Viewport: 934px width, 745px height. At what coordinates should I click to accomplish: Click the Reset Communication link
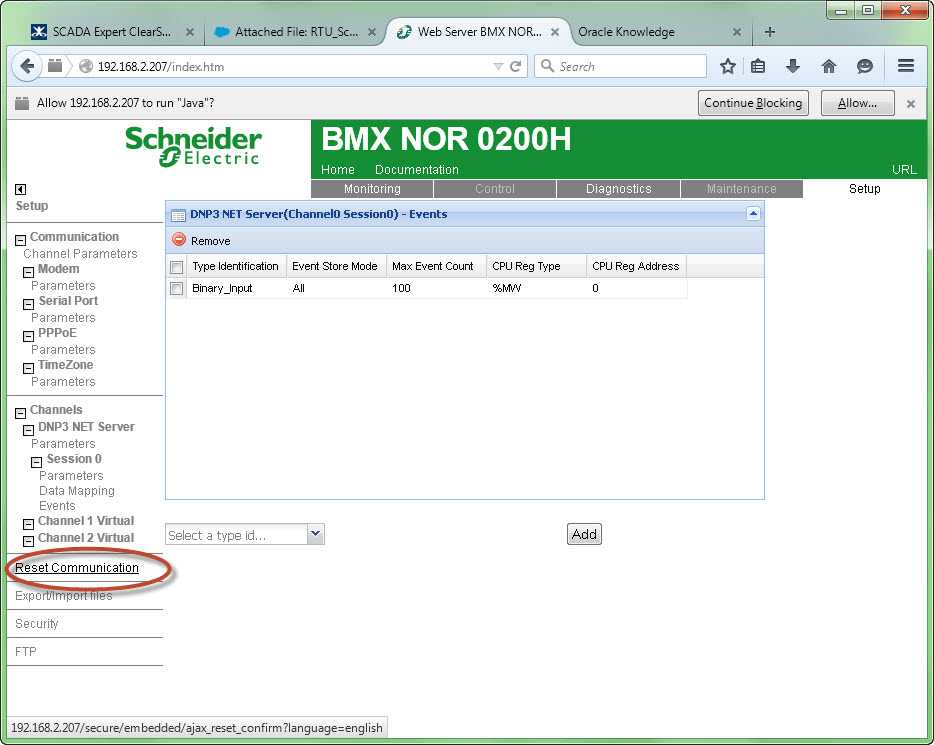(x=77, y=568)
